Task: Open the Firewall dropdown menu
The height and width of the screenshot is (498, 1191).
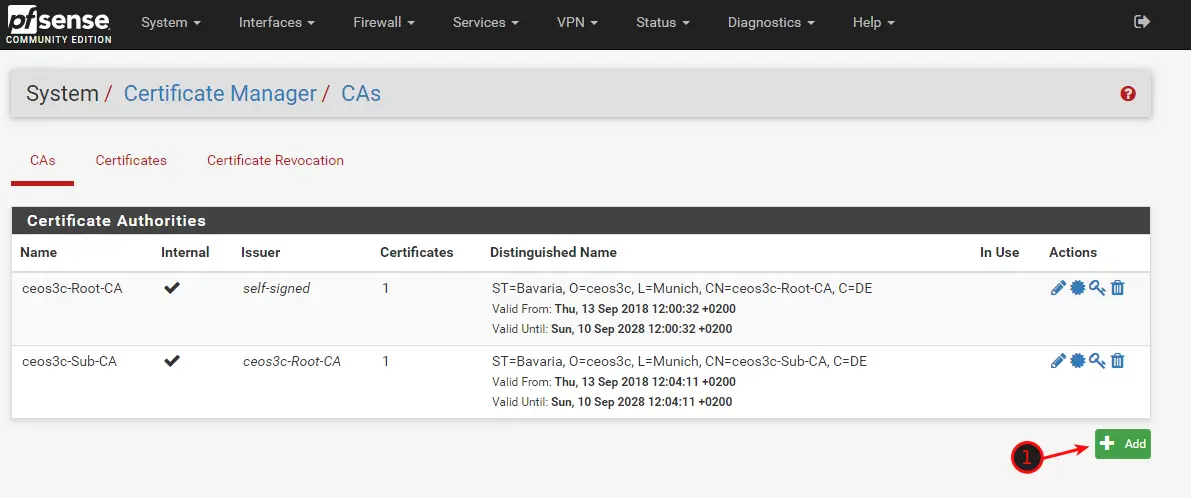Action: (384, 23)
